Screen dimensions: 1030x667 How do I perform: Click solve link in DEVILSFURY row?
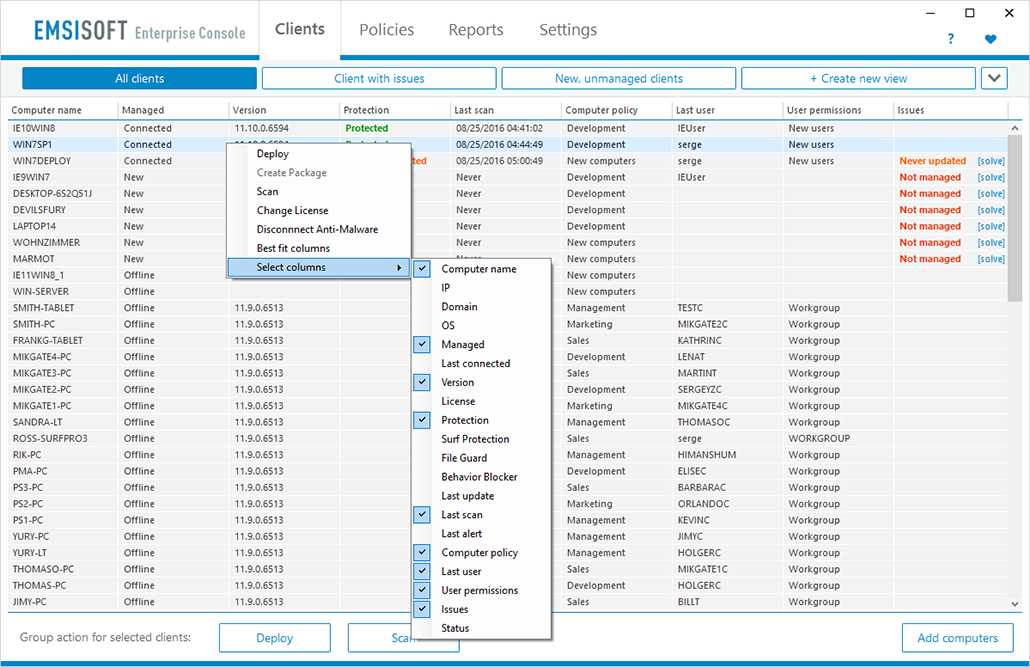tap(991, 210)
